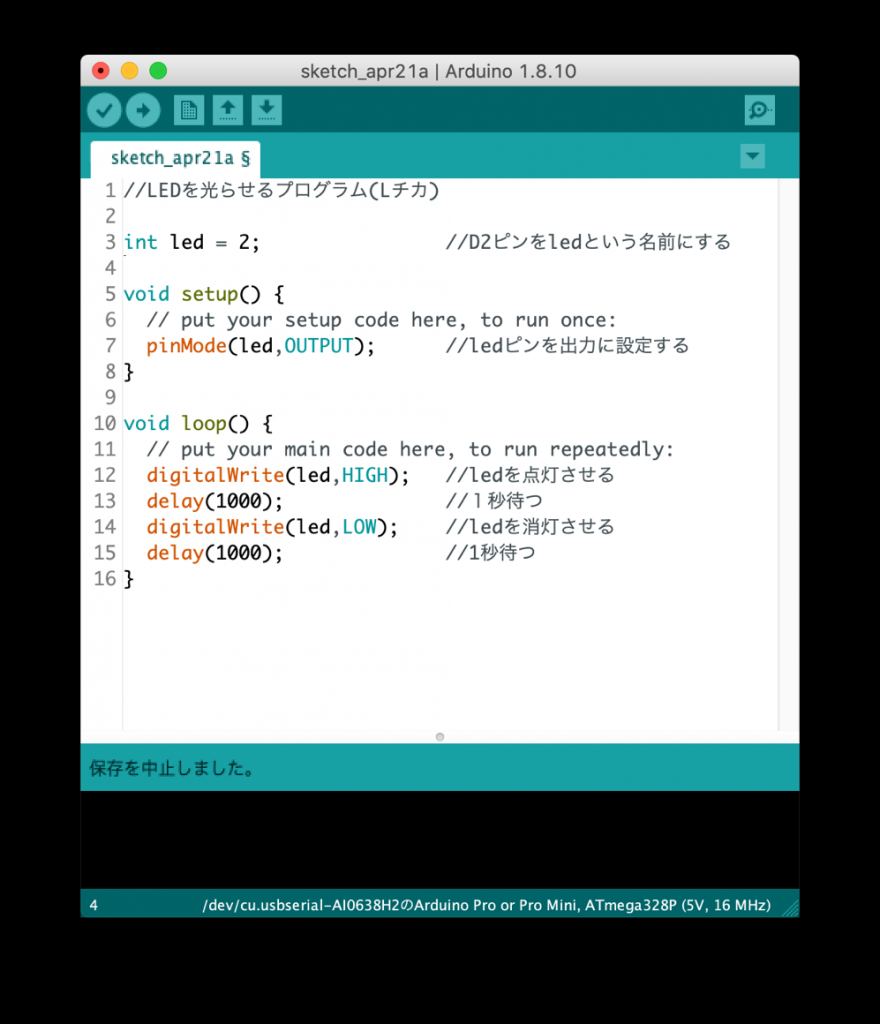880x1024 pixels.
Task: Click 'delay' on line 13
Action: point(175,501)
